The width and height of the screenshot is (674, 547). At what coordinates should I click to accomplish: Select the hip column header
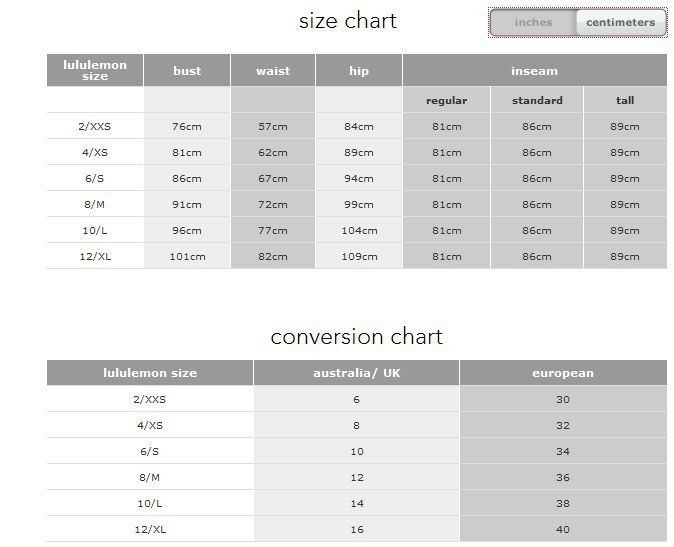click(x=359, y=70)
